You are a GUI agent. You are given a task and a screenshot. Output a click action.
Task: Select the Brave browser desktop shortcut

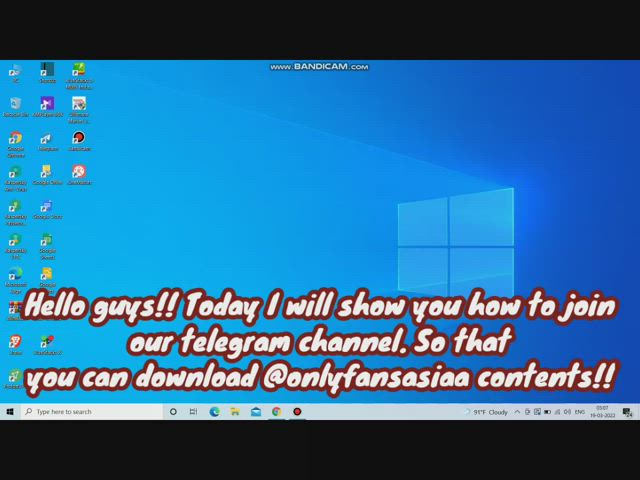[16, 345]
